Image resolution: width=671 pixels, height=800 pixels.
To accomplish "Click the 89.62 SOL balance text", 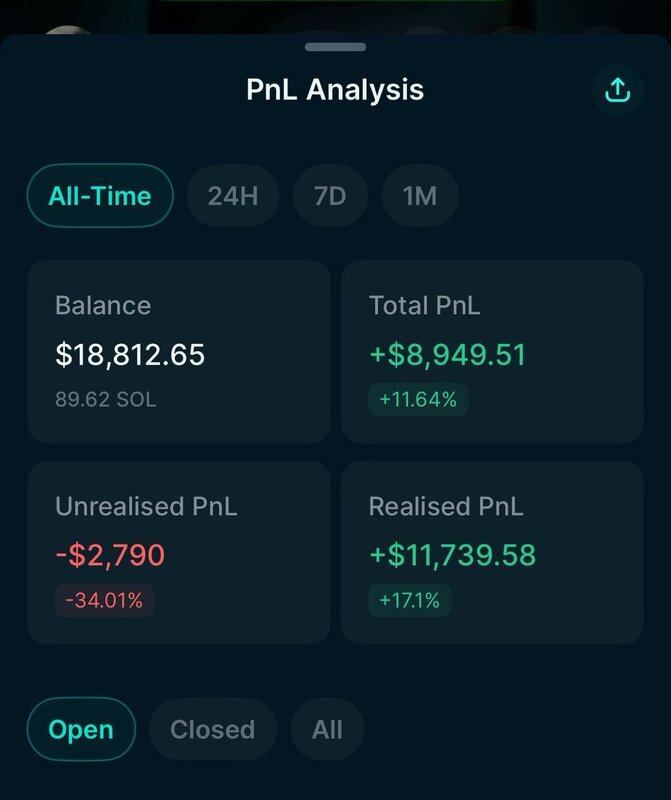I will point(106,399).
